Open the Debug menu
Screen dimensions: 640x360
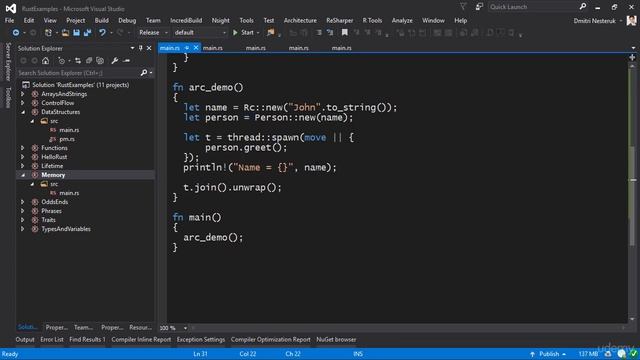click(127, 20)
